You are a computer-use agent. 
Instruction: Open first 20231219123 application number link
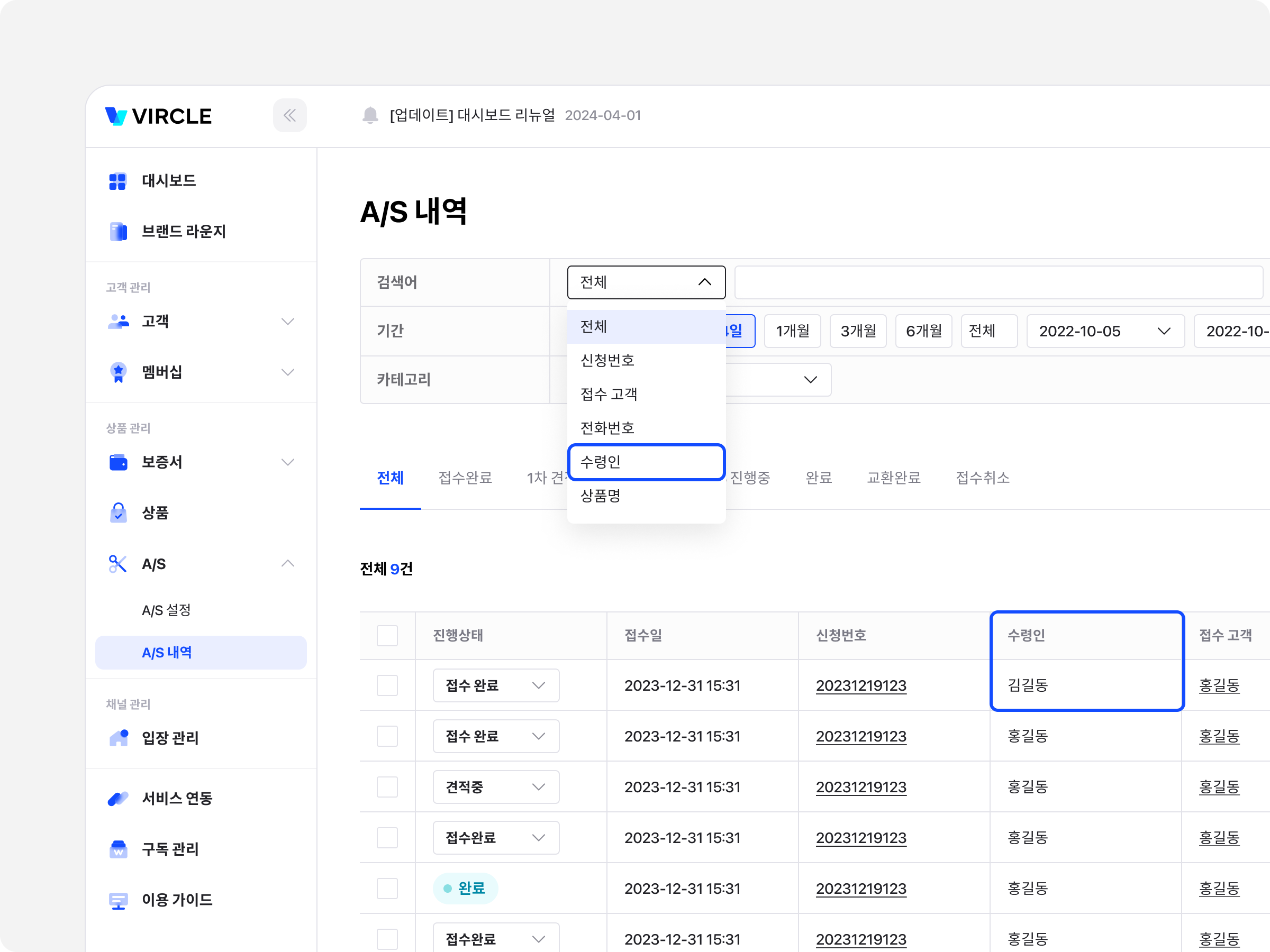click(860, 686)
